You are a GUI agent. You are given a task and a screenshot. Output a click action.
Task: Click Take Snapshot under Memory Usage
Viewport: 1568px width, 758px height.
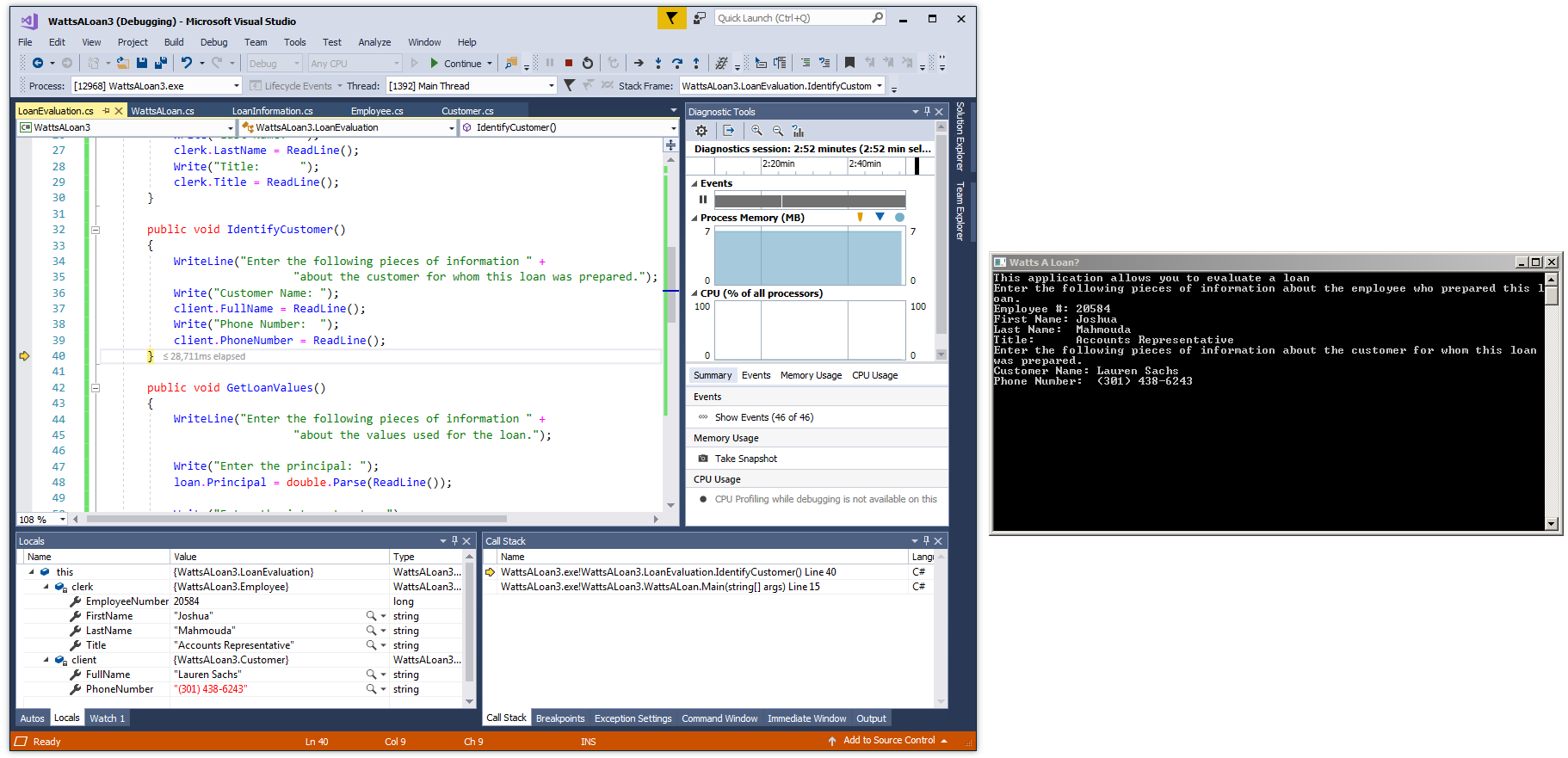(x=745, y=459)
